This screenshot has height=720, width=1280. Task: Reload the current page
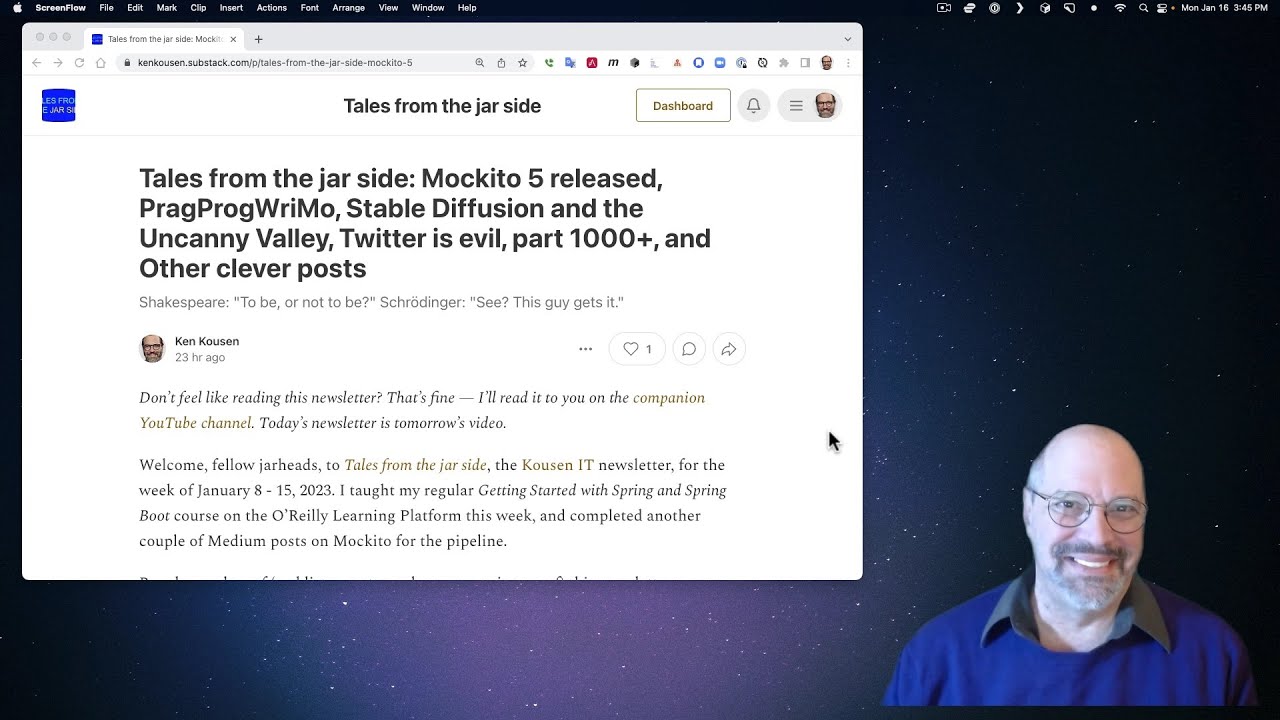[79, 62]
